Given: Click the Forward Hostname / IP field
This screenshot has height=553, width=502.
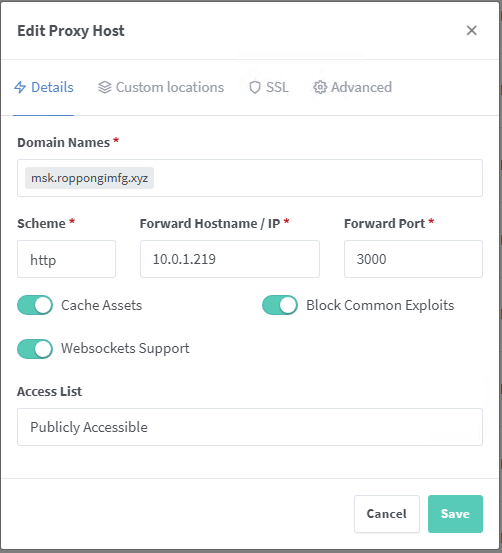Looking at the screenshot, I should 230,259.
